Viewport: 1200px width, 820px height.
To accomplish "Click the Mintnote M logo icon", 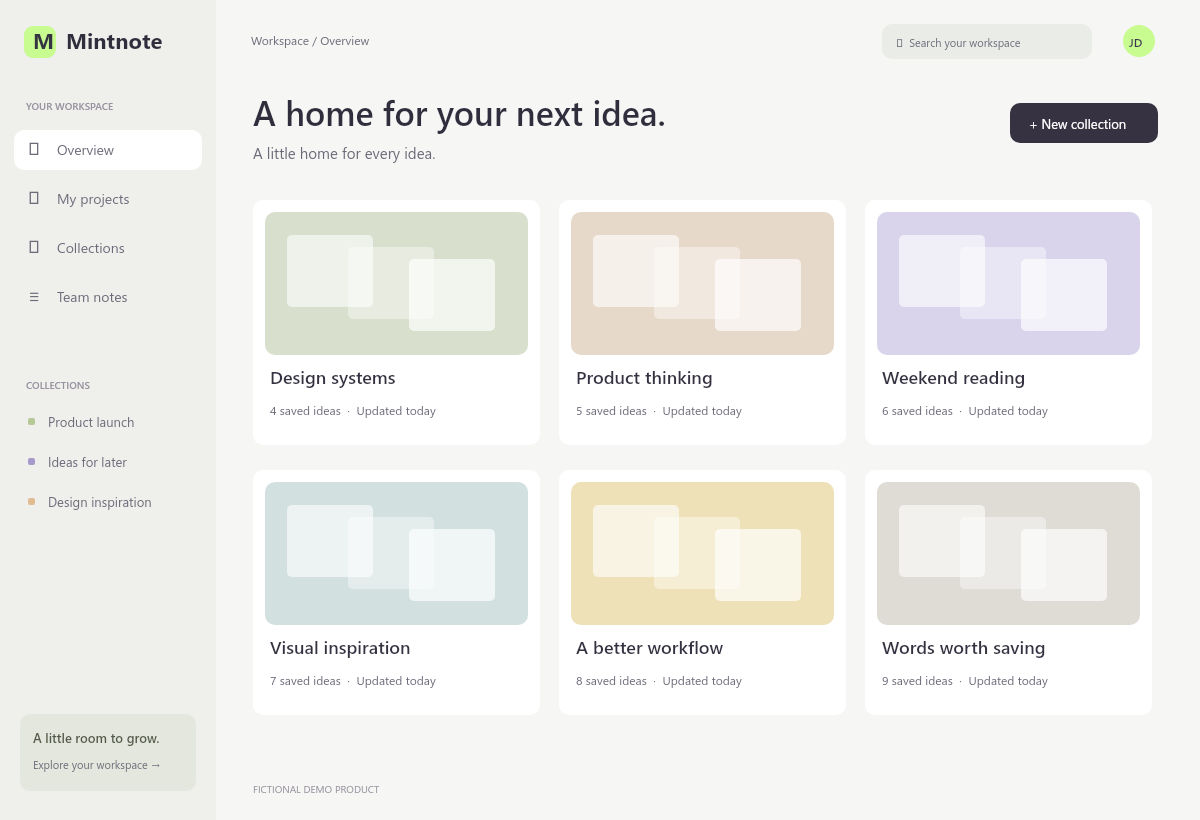I will click(x=40, y=42).
